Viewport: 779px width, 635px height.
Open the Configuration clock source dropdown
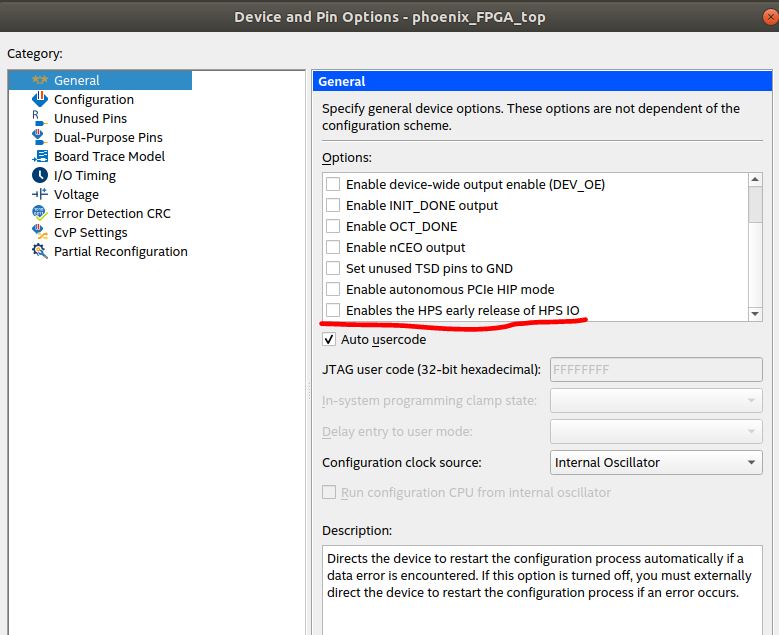[x=656, y=463]
